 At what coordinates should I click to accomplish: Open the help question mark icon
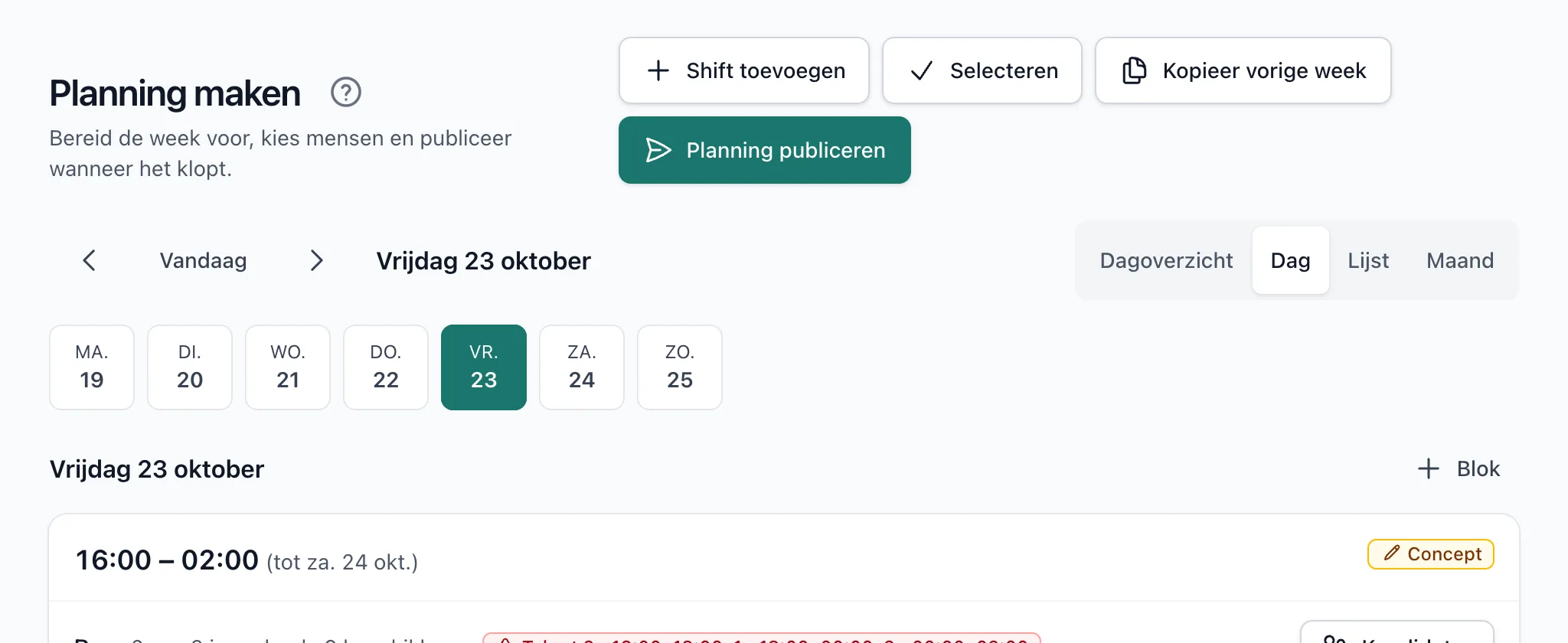pos(345,93)
